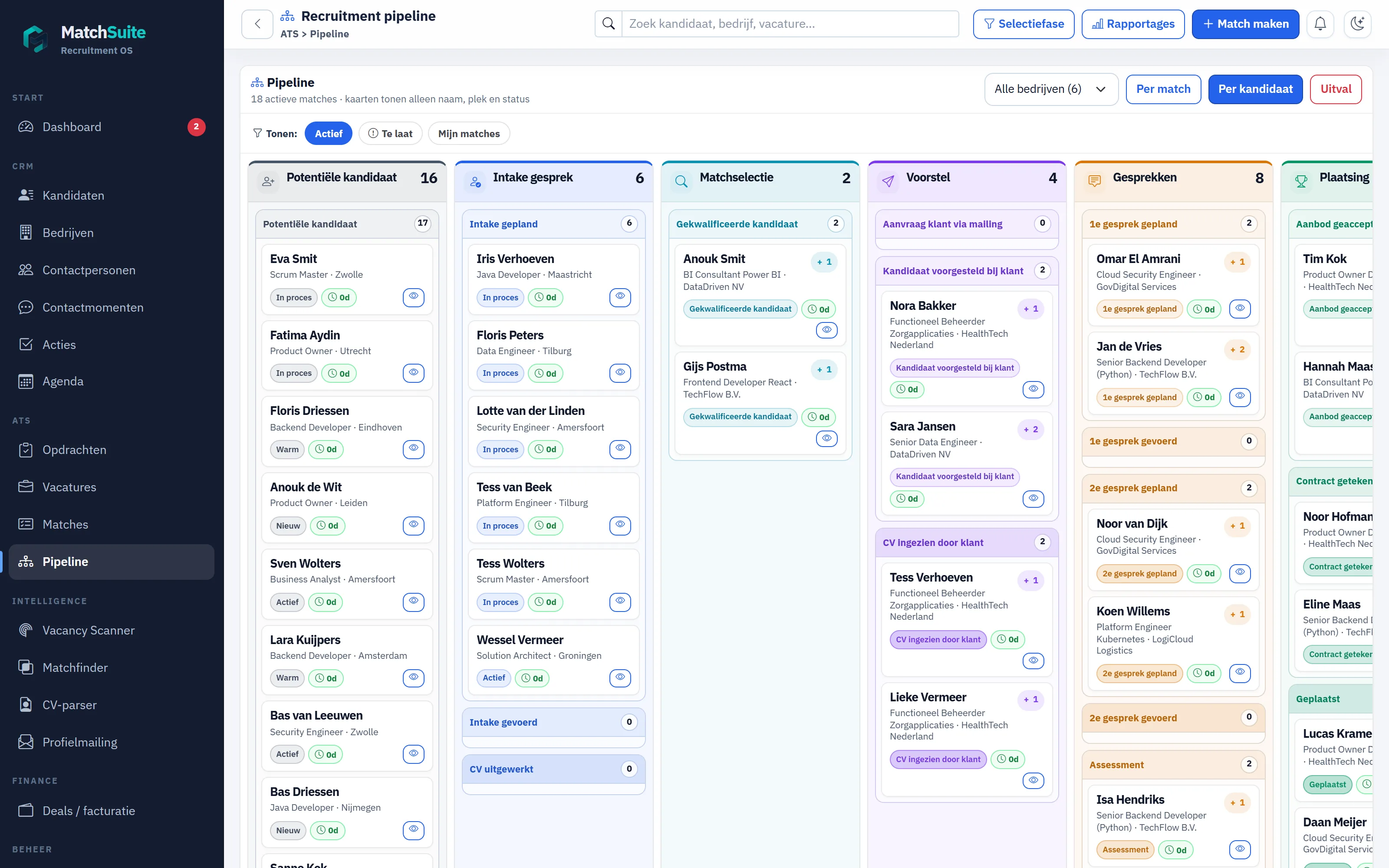Open the Lotte van der Linden card
The image size is (1389, 868).
553,431
